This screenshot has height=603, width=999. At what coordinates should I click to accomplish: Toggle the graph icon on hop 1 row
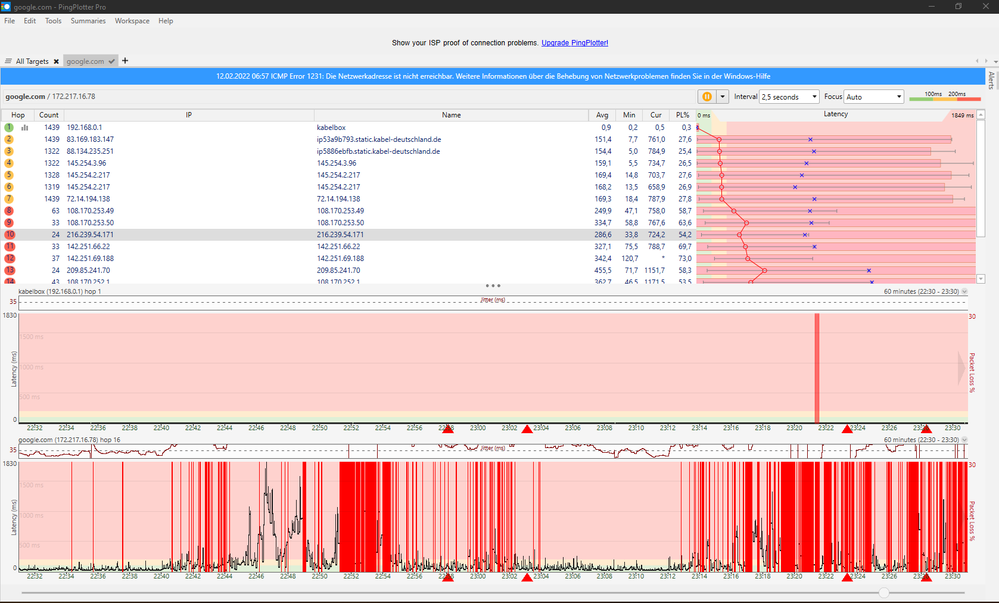(x=25, y=128)
